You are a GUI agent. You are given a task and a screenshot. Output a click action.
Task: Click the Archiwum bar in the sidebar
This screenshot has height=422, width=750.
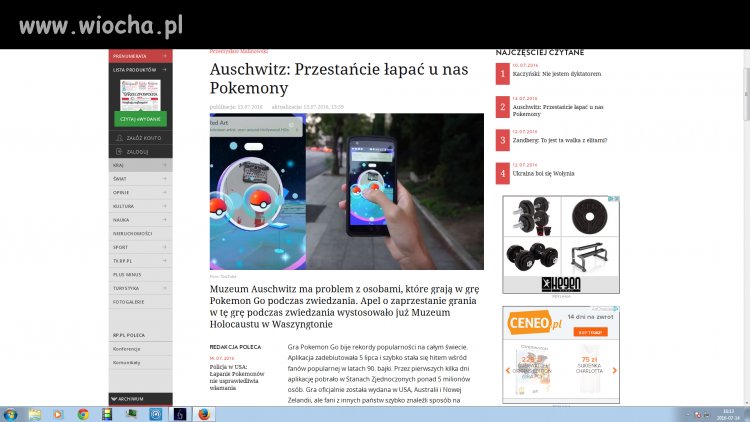141,399
